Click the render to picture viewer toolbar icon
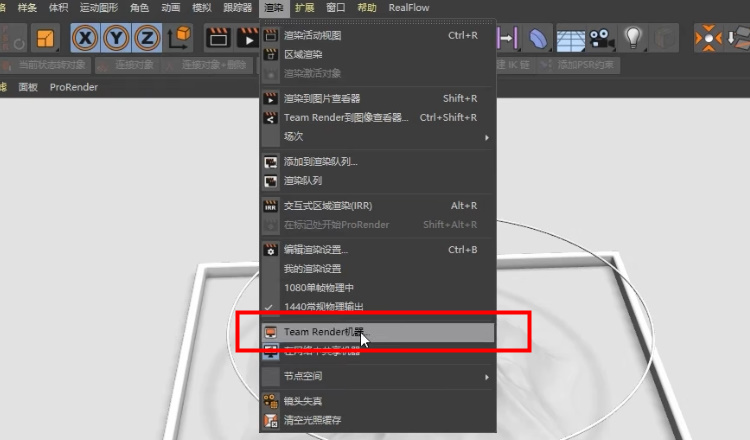The width and height of the screenshot is (750, 440). [x=248, y=38]
